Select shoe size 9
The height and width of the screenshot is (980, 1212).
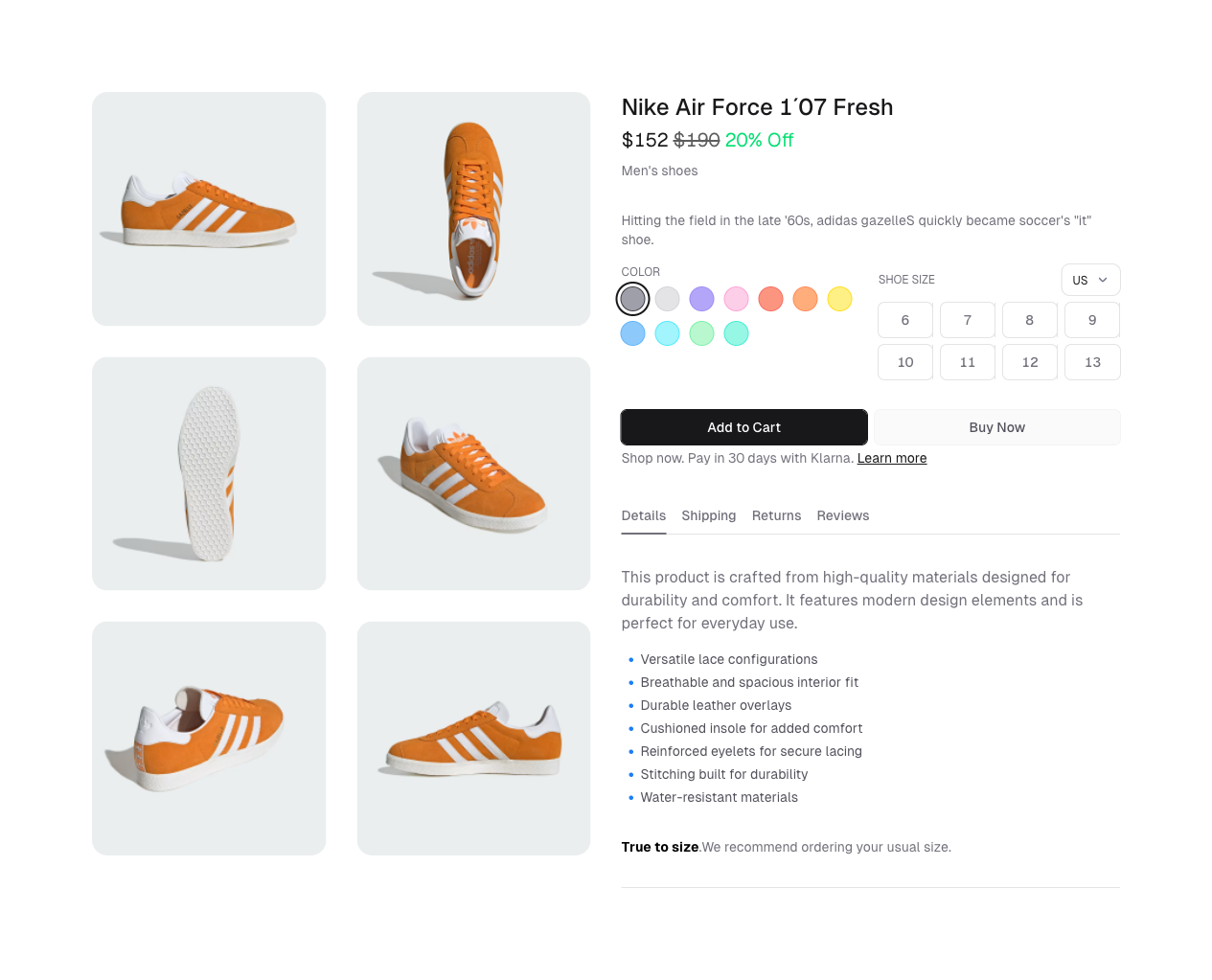(1091, 320)
